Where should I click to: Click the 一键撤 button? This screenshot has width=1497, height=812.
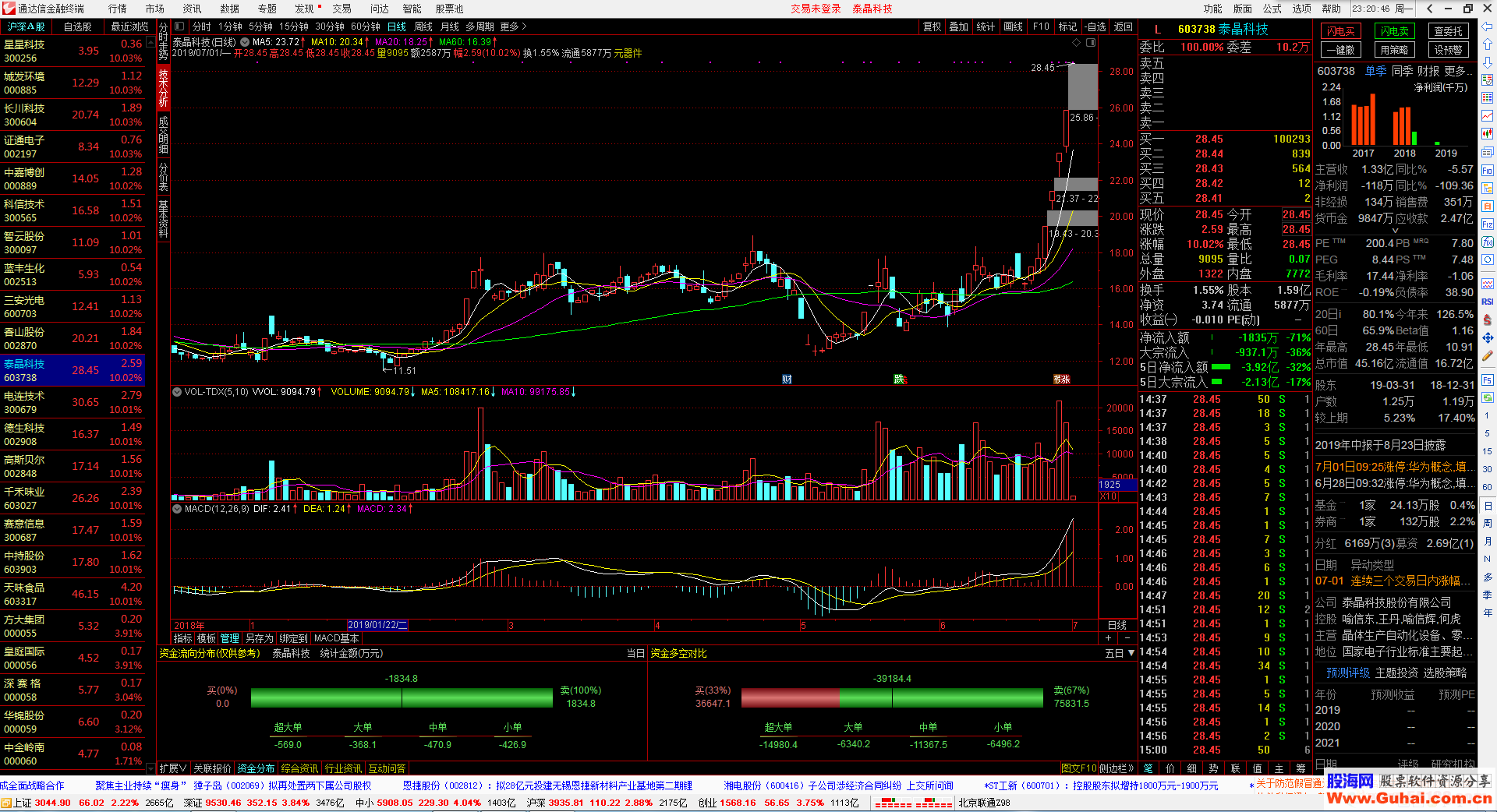tap(1341, 50)
